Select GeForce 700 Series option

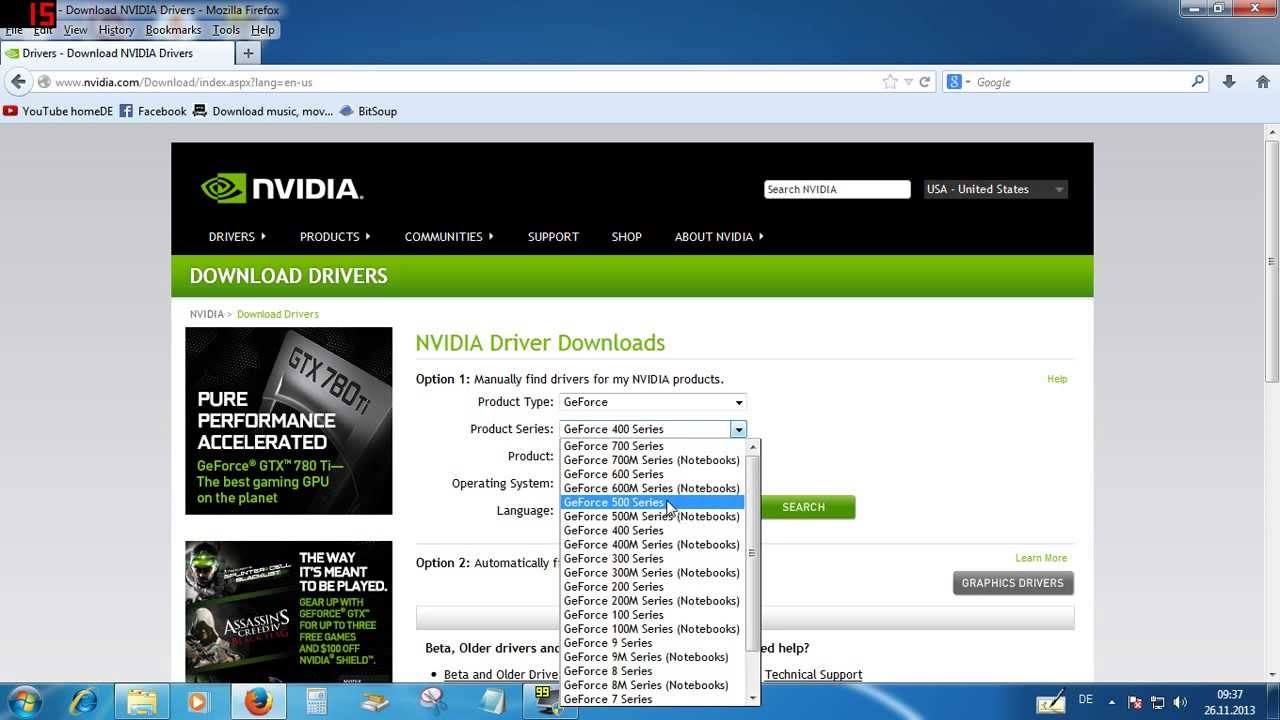click(x=652, y=446)
